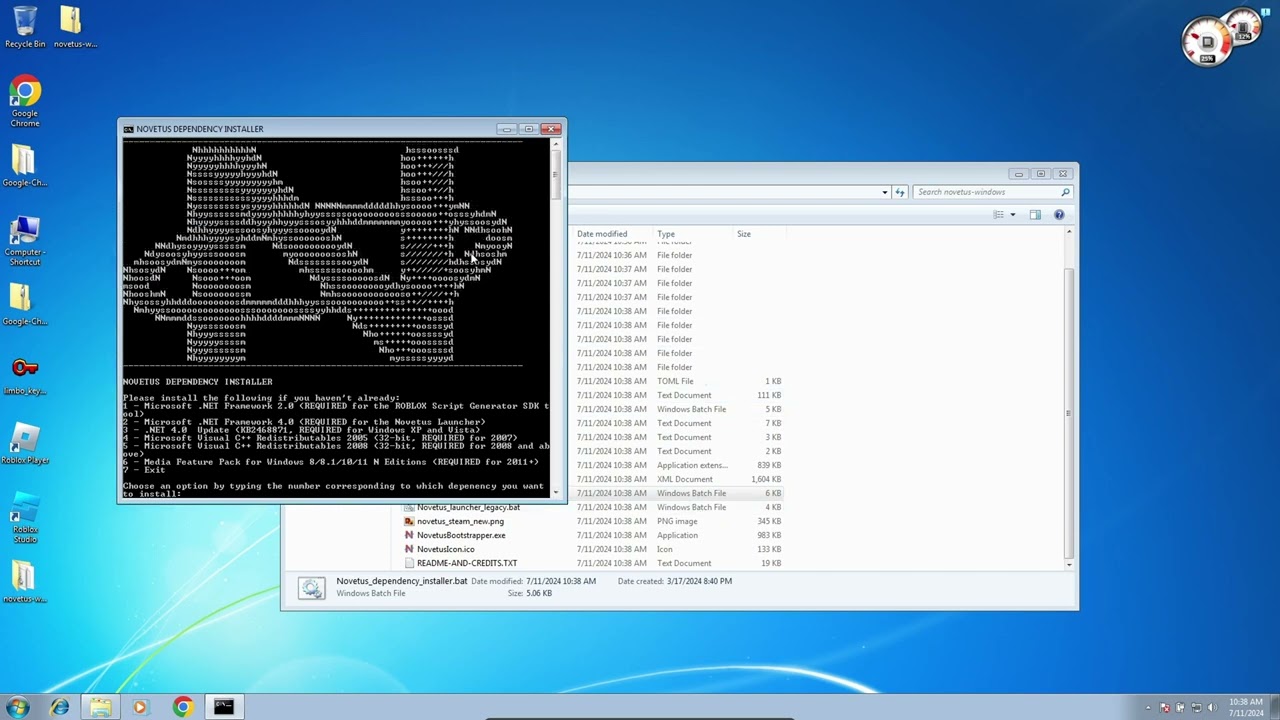The width and height of the screenshot is (1280, 720).
Task: Select the Computer Shortcut desktop icon
Action: [x=25, y=240]
